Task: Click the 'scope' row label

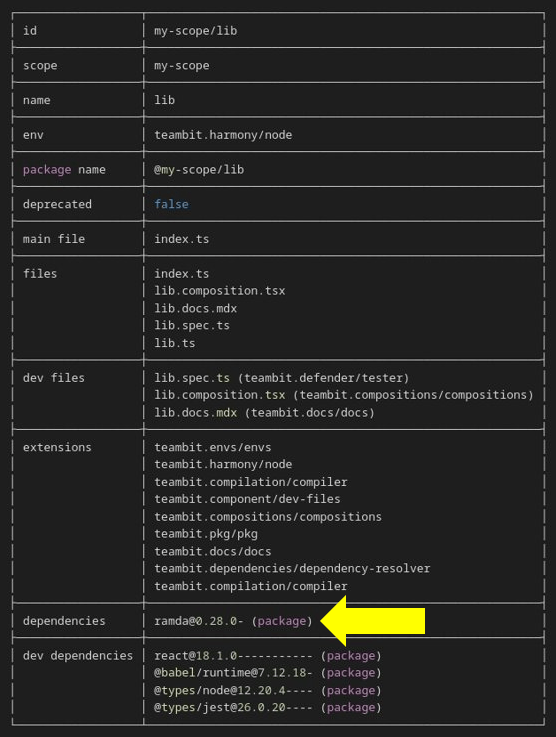Action: click(40, 66)
